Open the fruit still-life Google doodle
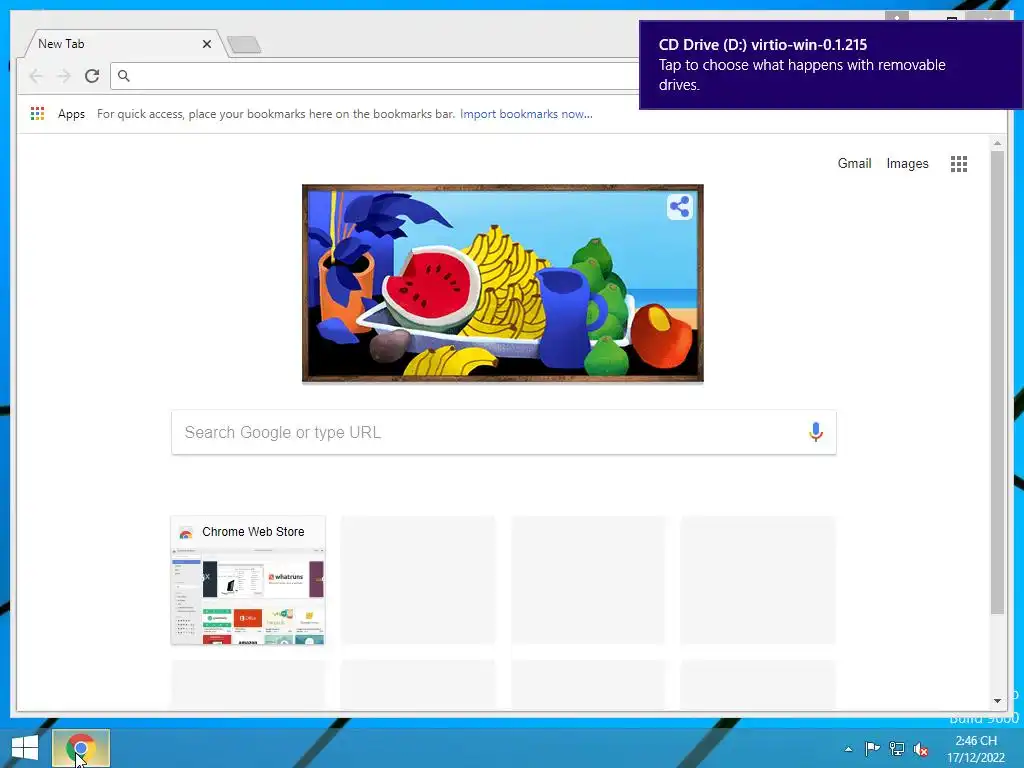Viewport: 1024px width, 768px height. [502, 283]
